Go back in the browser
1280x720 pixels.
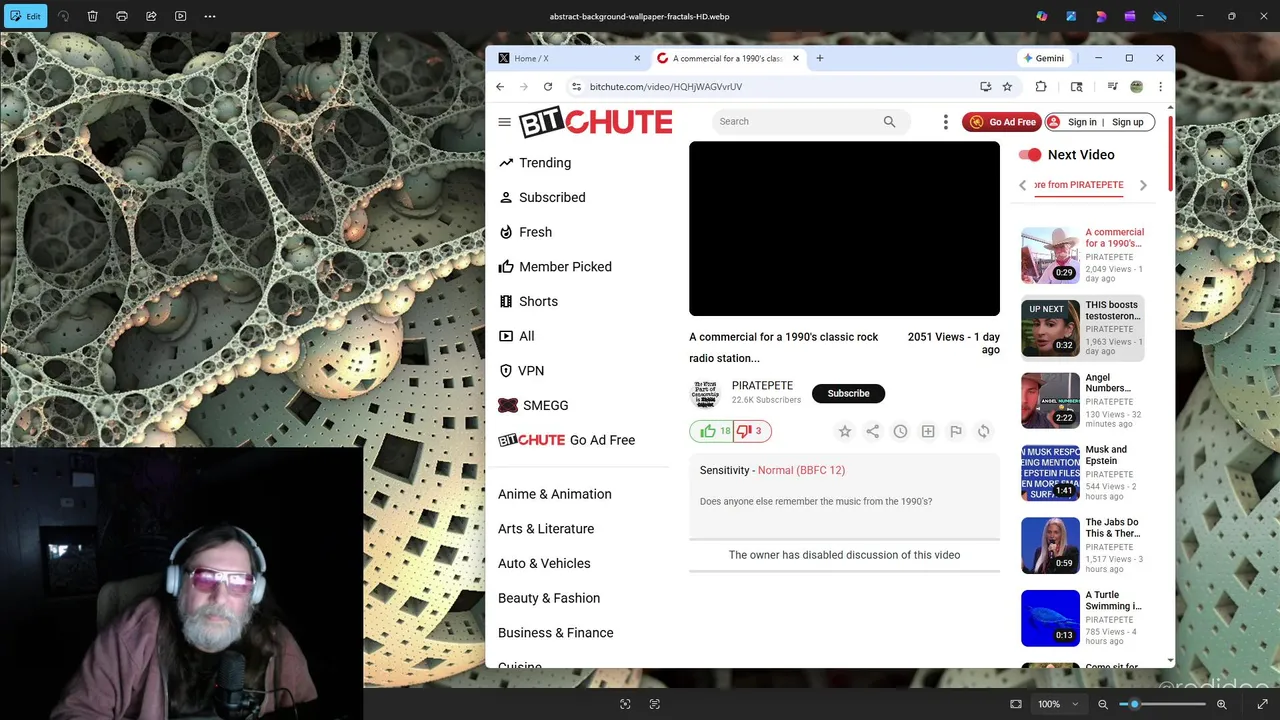(x=500, y=87)
